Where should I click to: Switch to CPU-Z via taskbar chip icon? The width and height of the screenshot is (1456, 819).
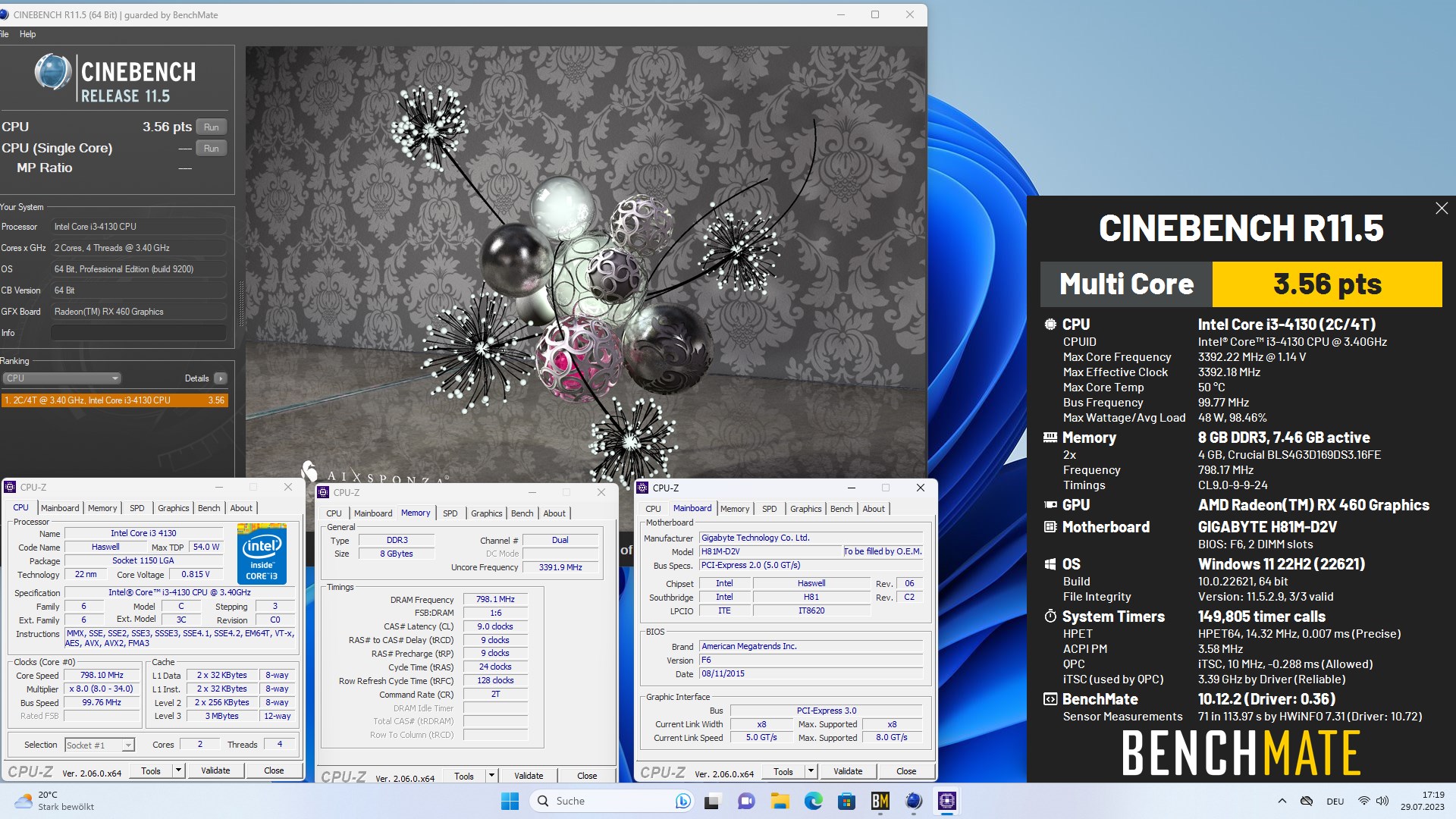[947, 802]
